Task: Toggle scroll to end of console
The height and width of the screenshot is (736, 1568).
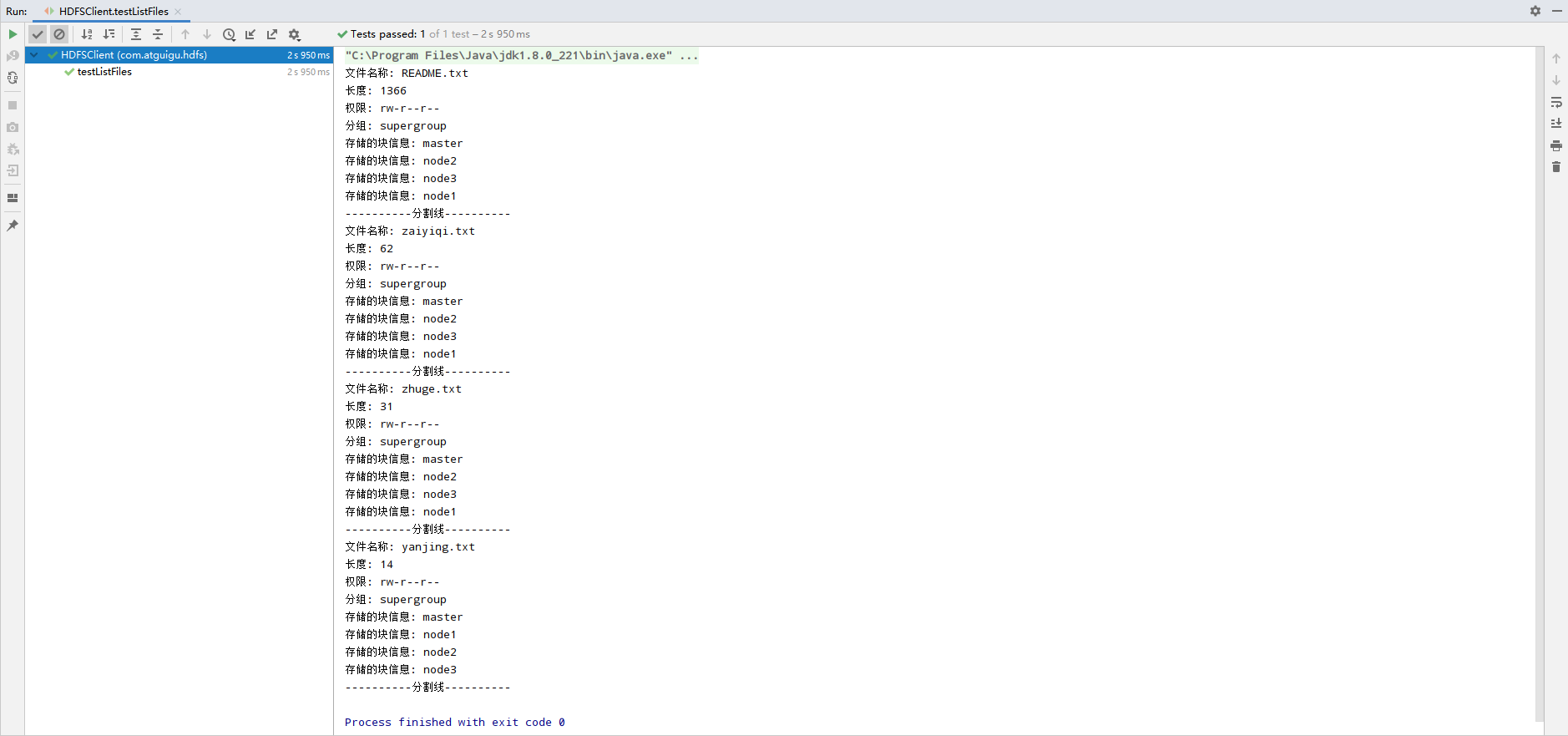Action: click(x=1556, y=124)
